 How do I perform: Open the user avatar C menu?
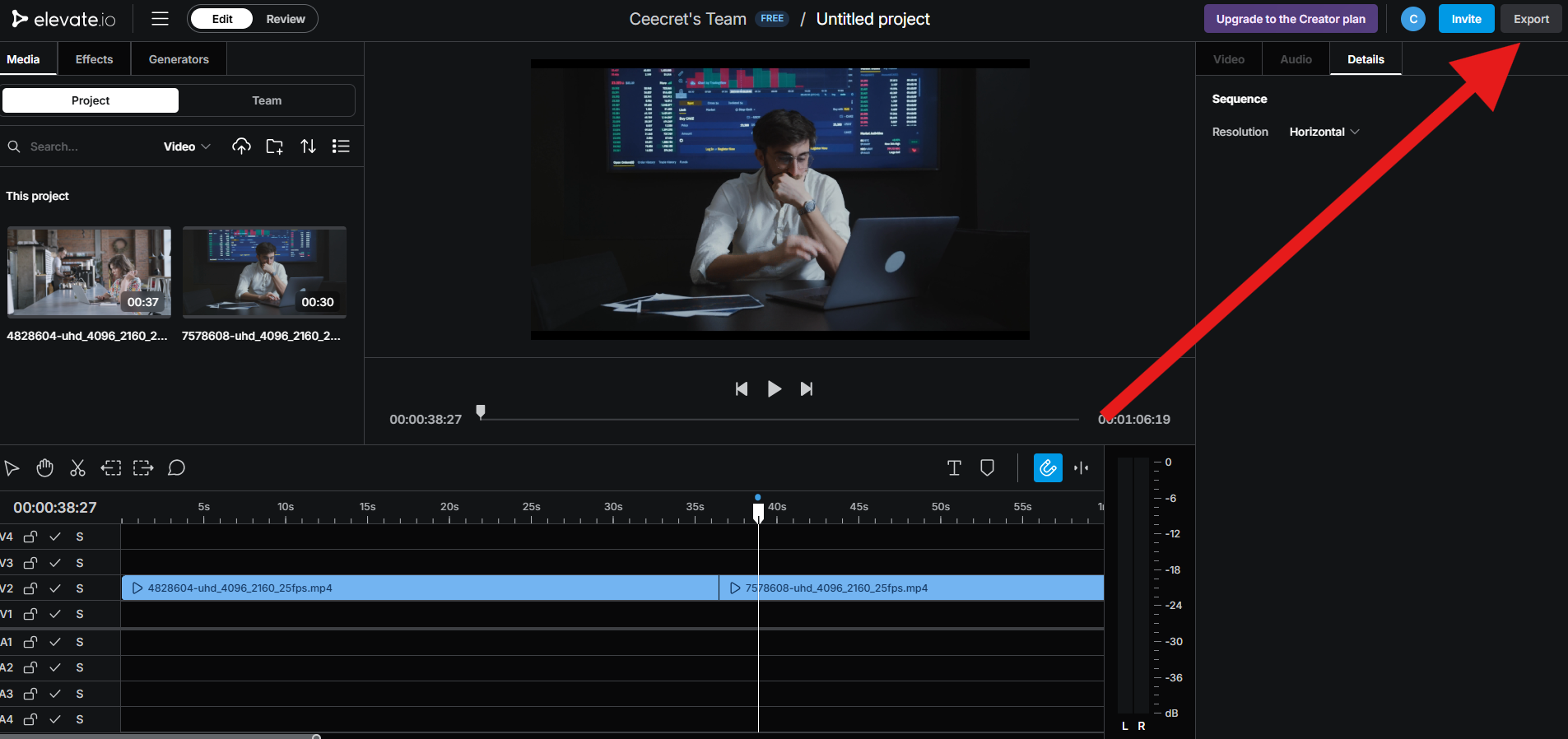(x=1412, y=19)
